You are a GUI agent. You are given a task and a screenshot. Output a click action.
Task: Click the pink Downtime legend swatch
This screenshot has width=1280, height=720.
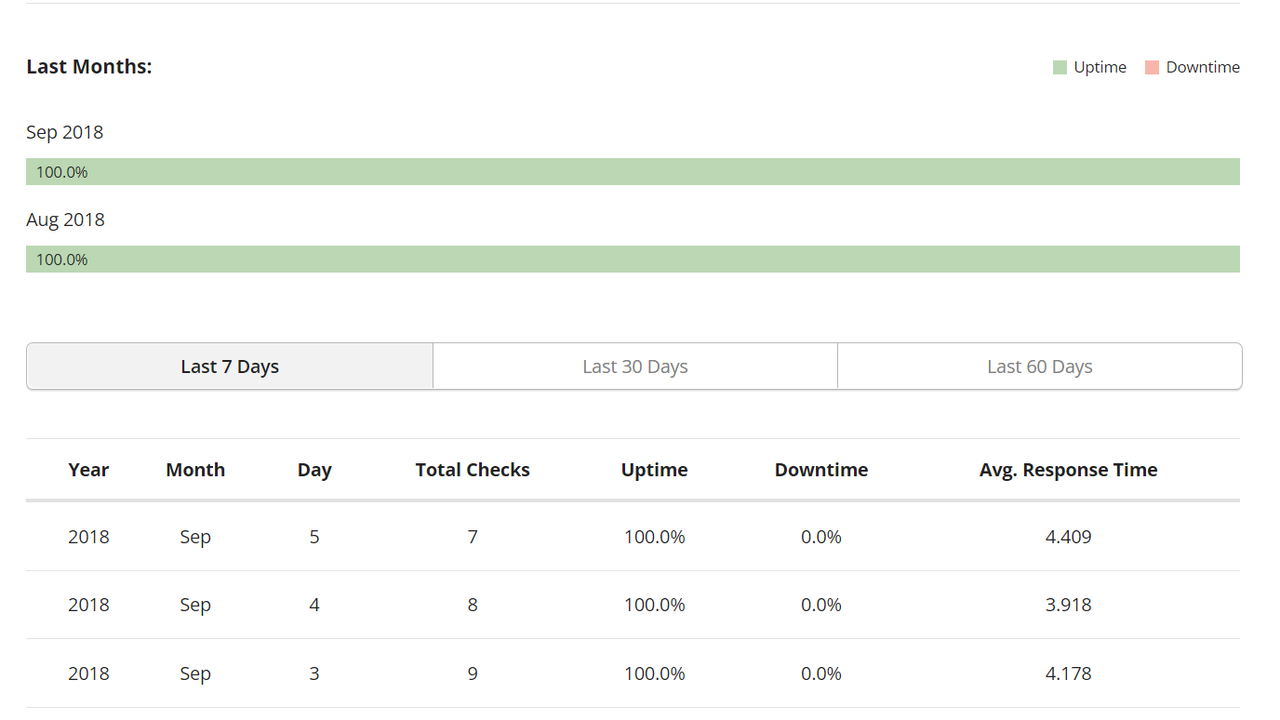point(1152,68)
